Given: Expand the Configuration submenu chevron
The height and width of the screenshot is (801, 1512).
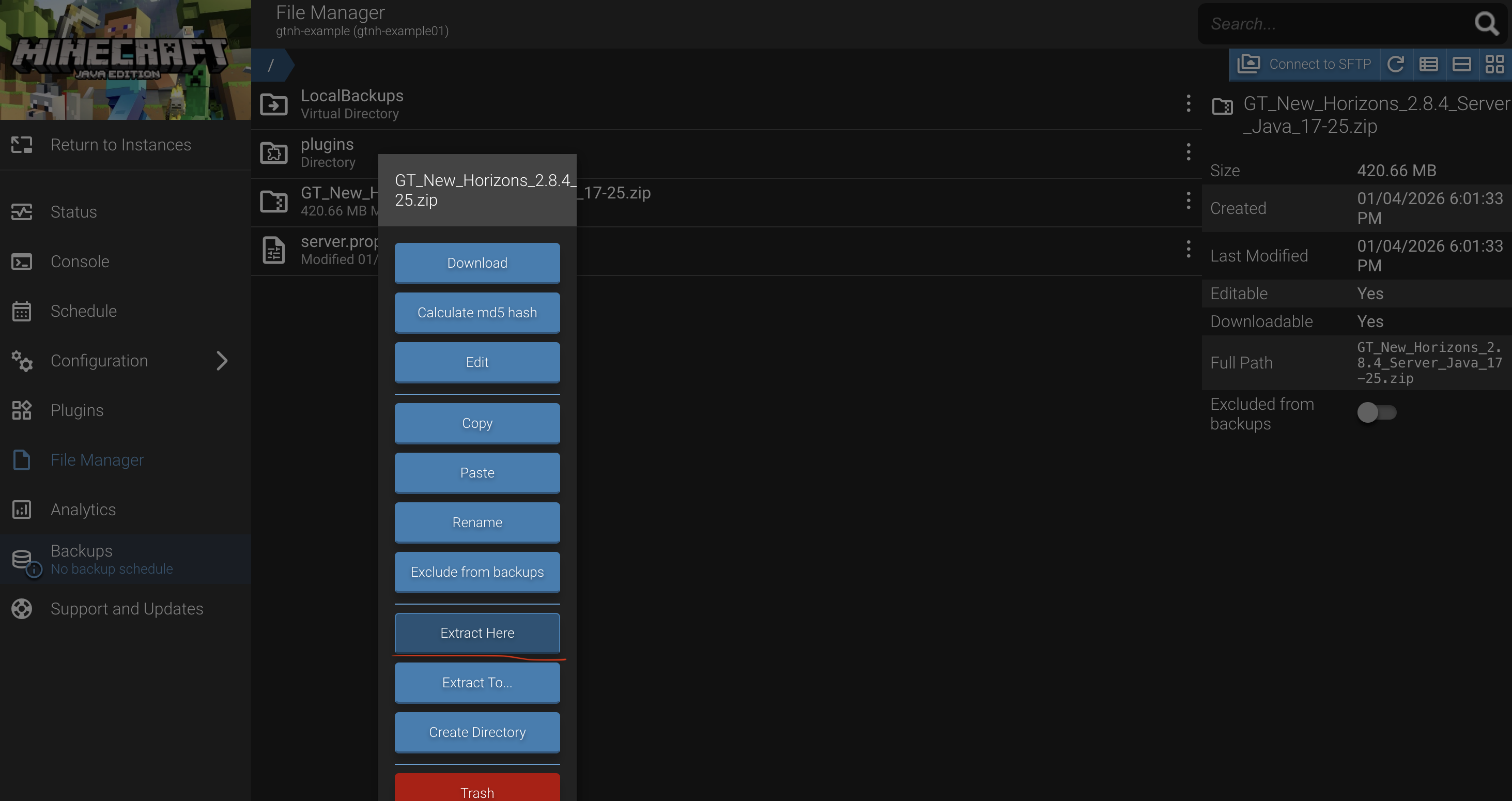Looking at the screenshot, I should [222, 361].
